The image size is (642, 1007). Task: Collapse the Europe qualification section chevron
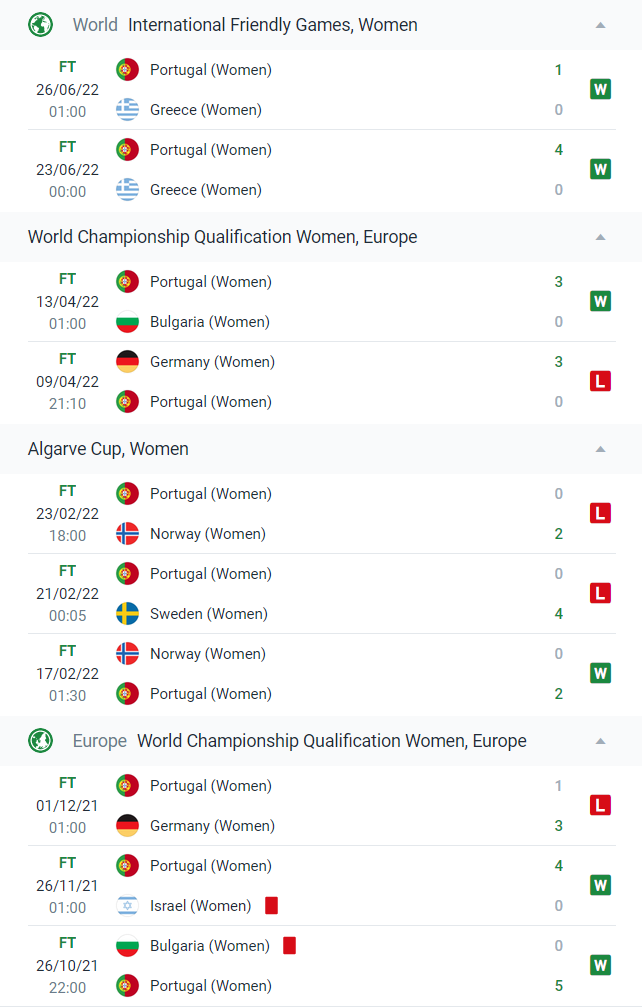600,741
